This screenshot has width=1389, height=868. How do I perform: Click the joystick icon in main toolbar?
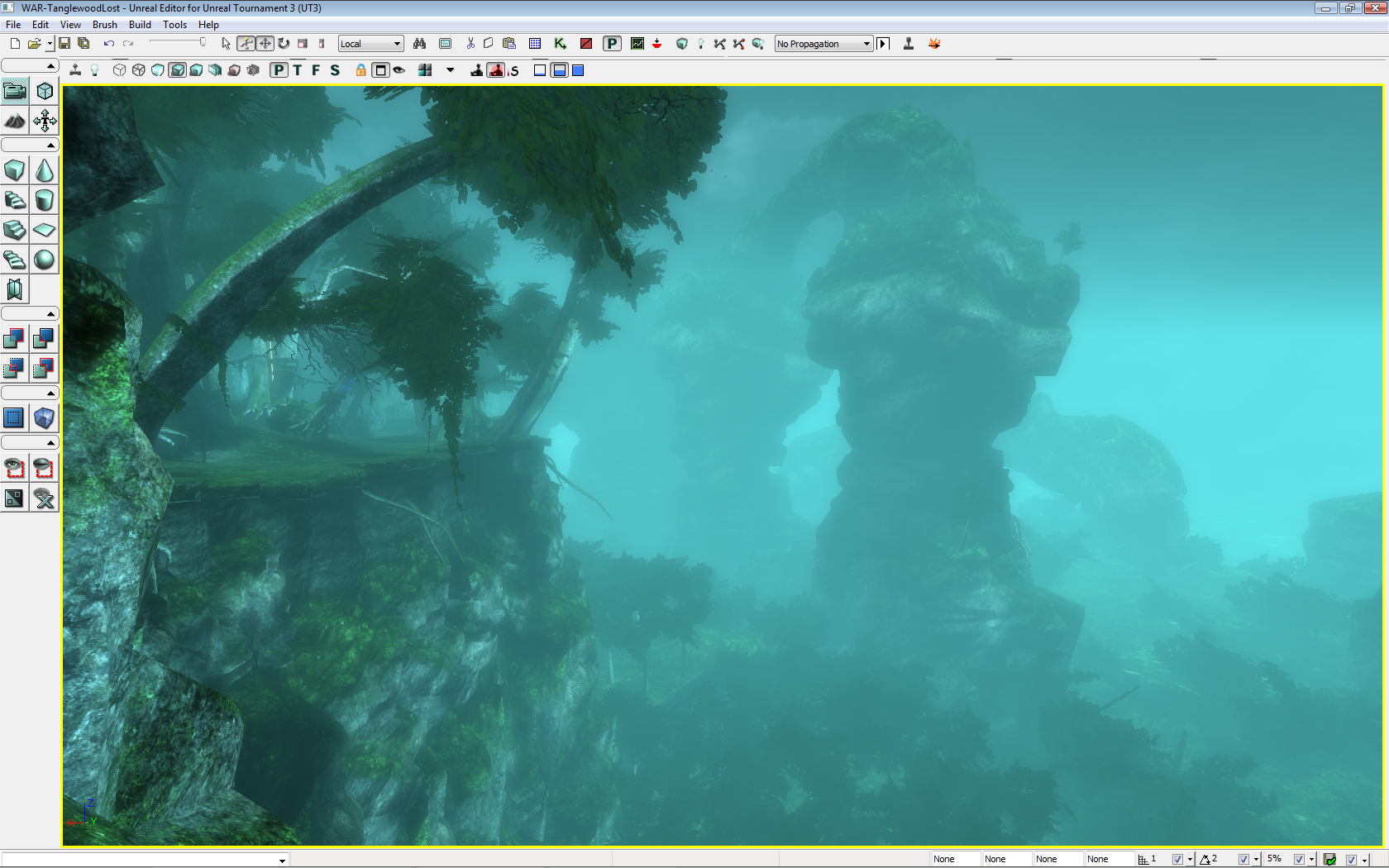click(x=909, y=44)
